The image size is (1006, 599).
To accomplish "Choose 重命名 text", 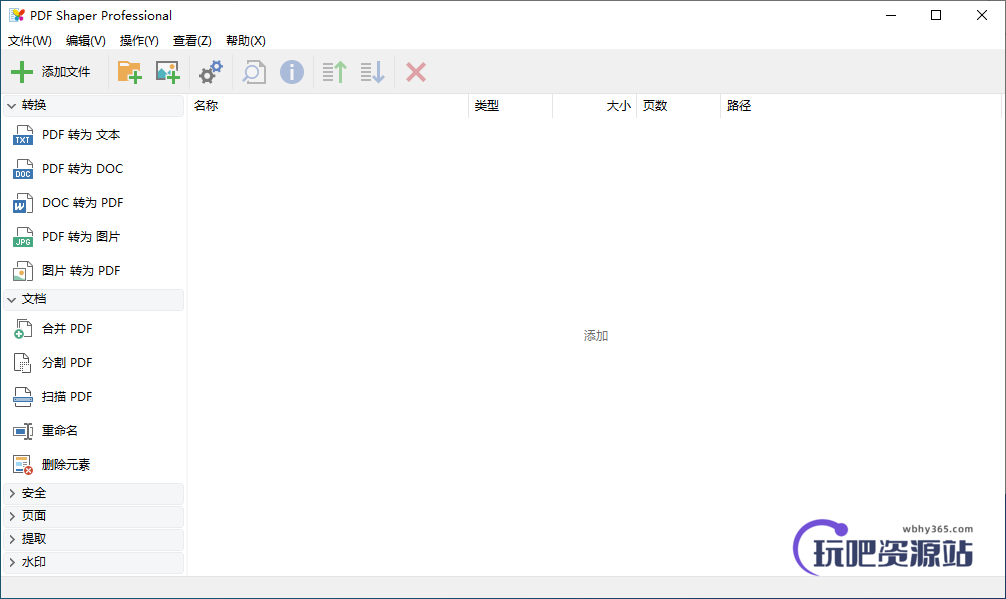I will (x=60, y=430).
